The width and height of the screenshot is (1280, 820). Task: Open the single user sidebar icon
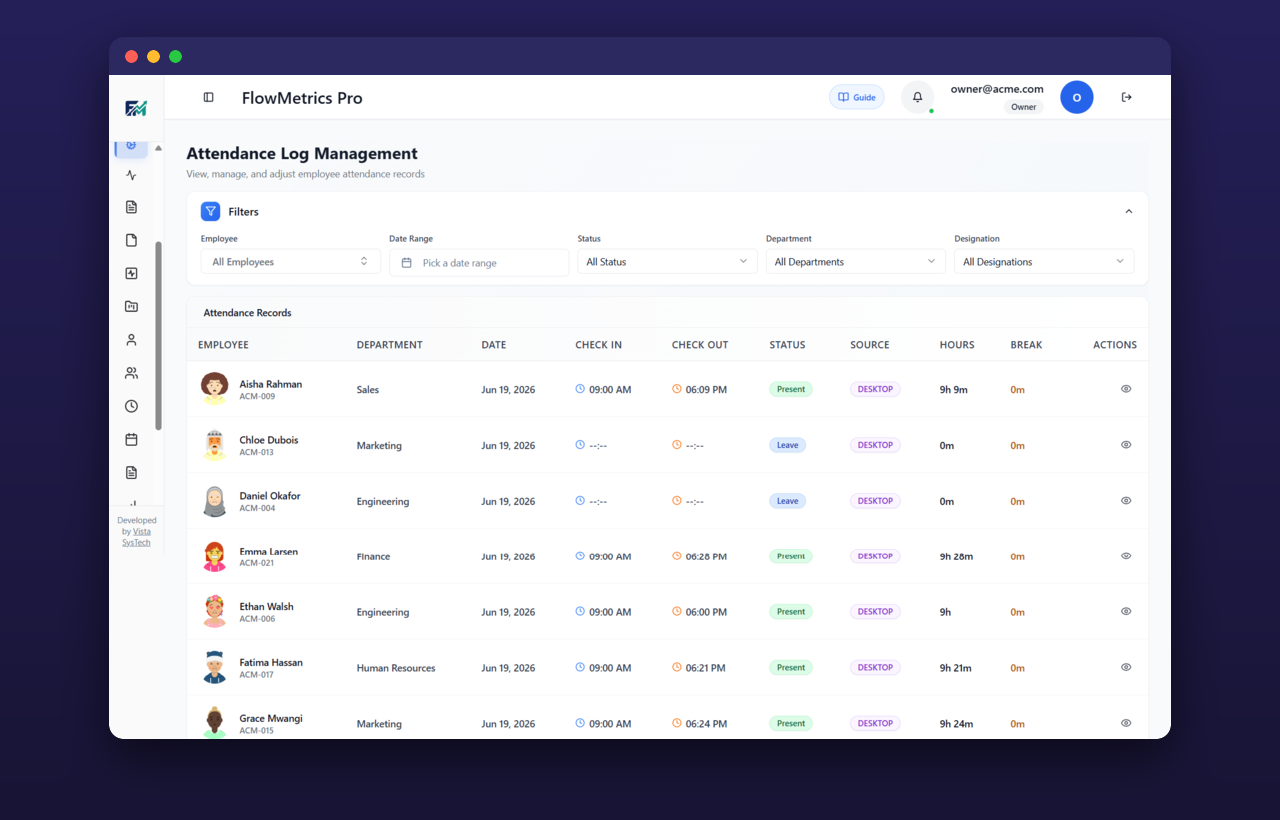(131, 340)
